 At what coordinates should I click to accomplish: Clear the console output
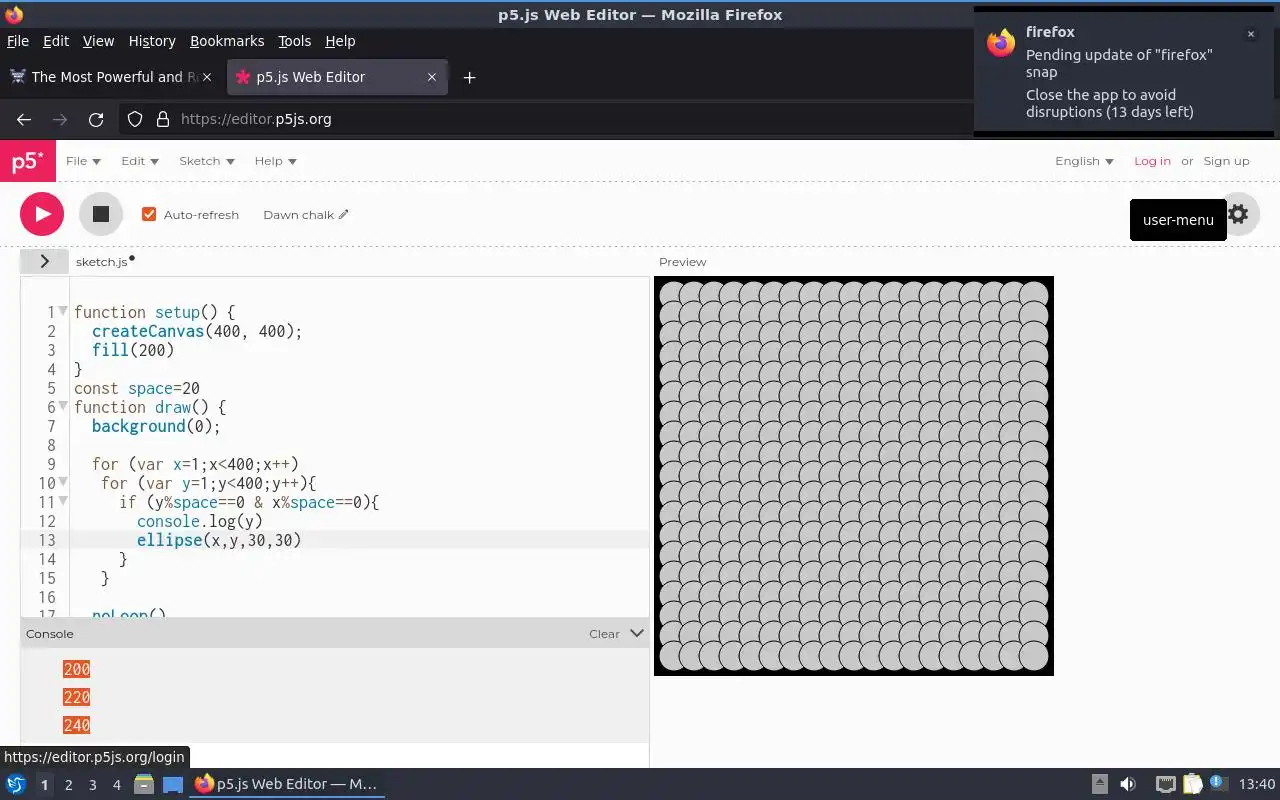(604, 634)
